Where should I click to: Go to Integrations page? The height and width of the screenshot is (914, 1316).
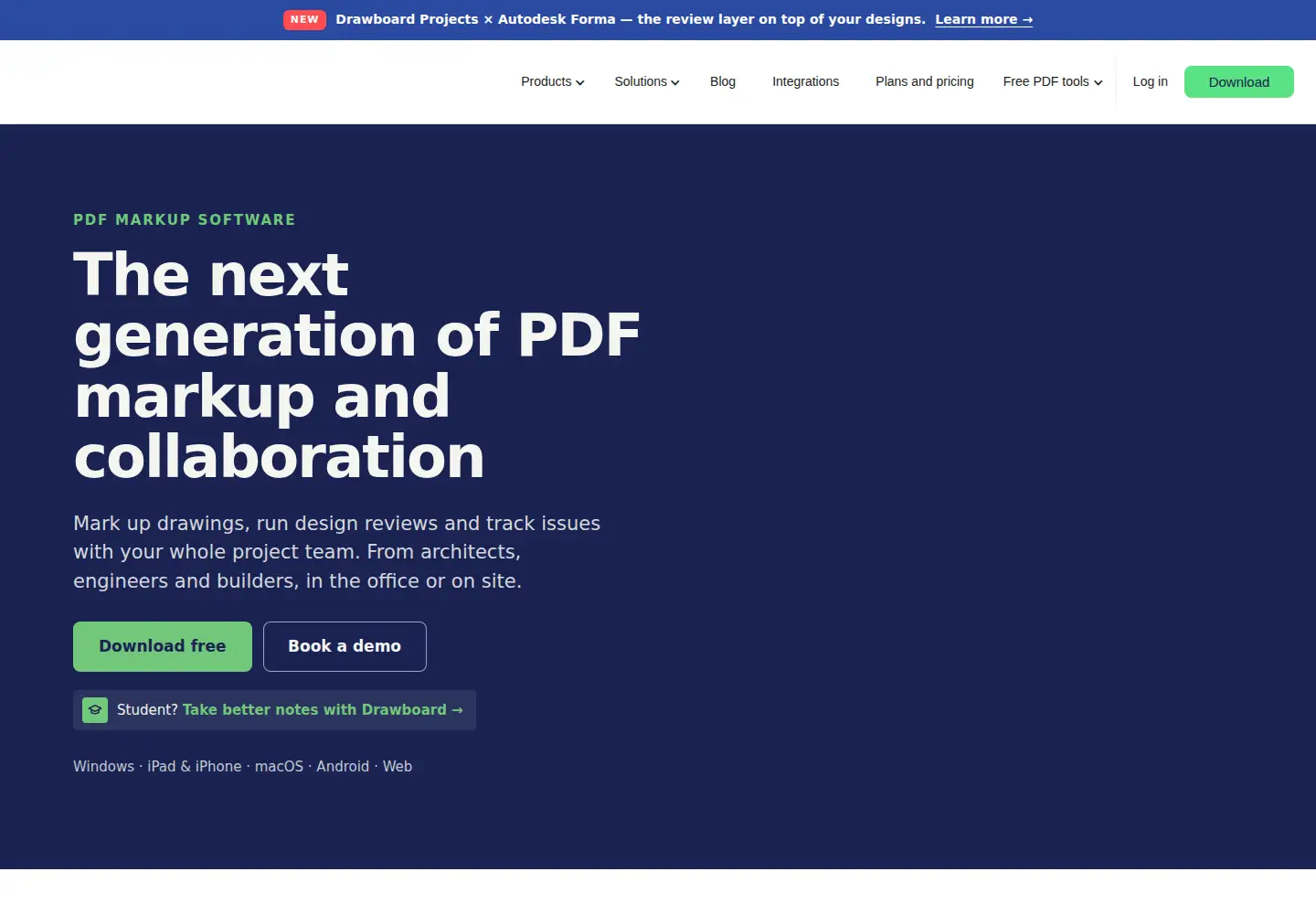(805, 81)
